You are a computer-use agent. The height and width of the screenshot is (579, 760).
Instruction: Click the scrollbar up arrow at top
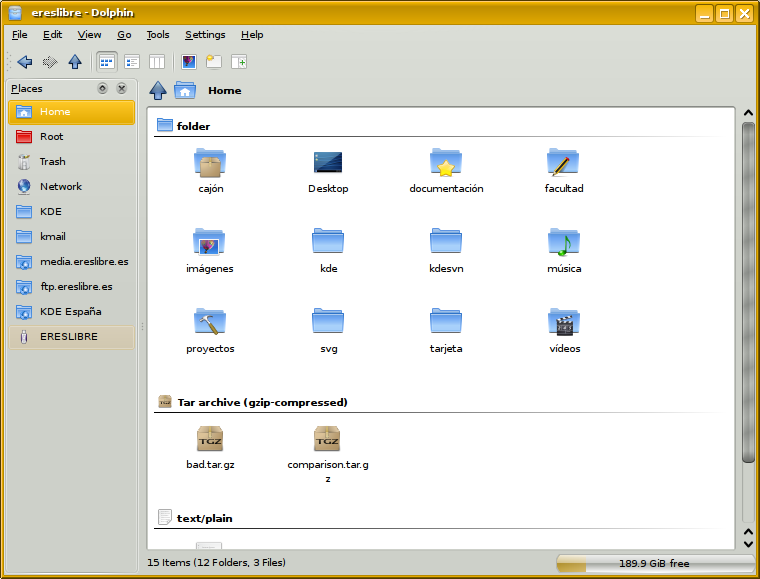pyautogui.click(x=748, y=112)
